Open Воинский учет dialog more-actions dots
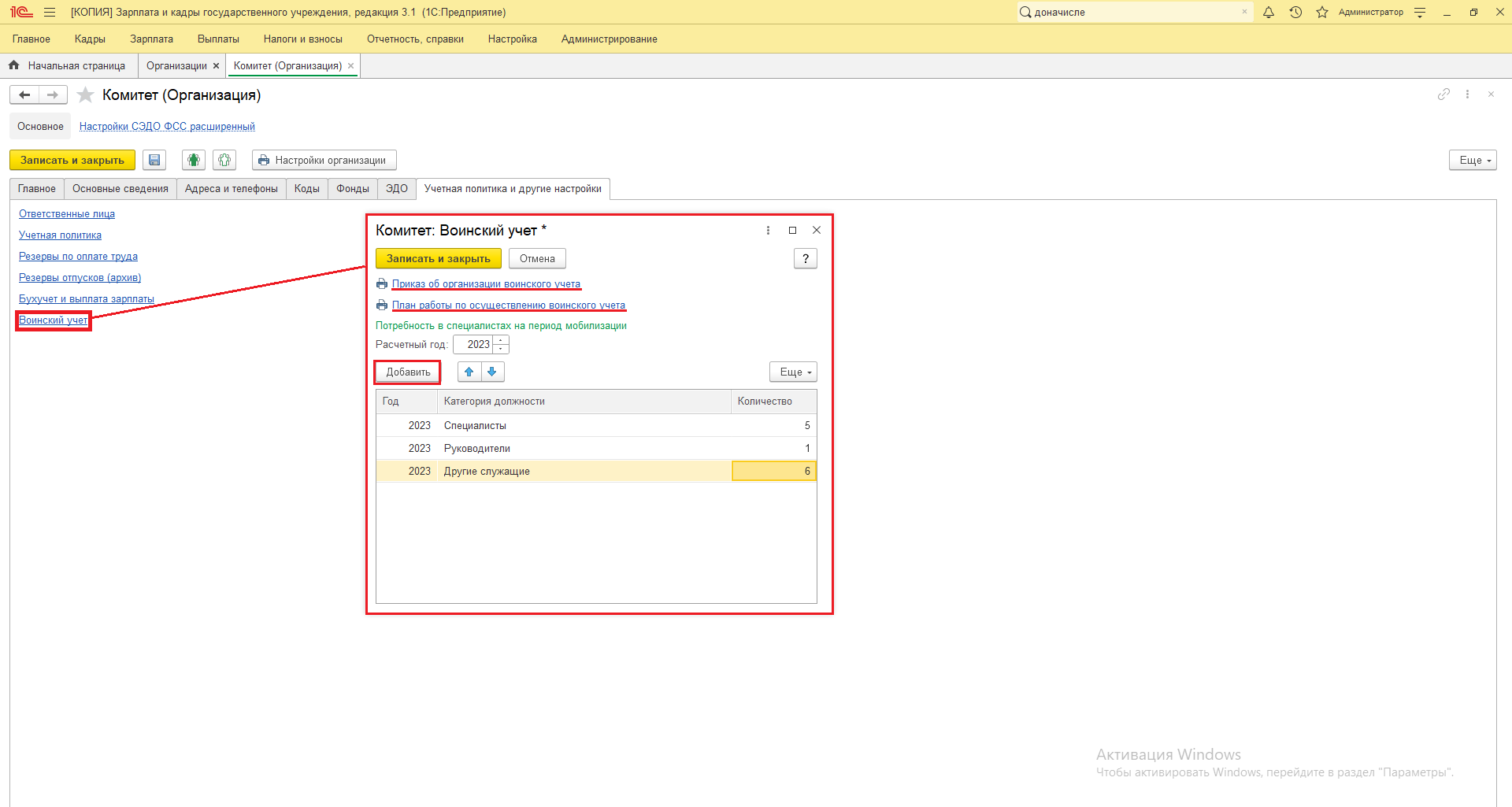The image size is (1512, 807). click(768, 231)
